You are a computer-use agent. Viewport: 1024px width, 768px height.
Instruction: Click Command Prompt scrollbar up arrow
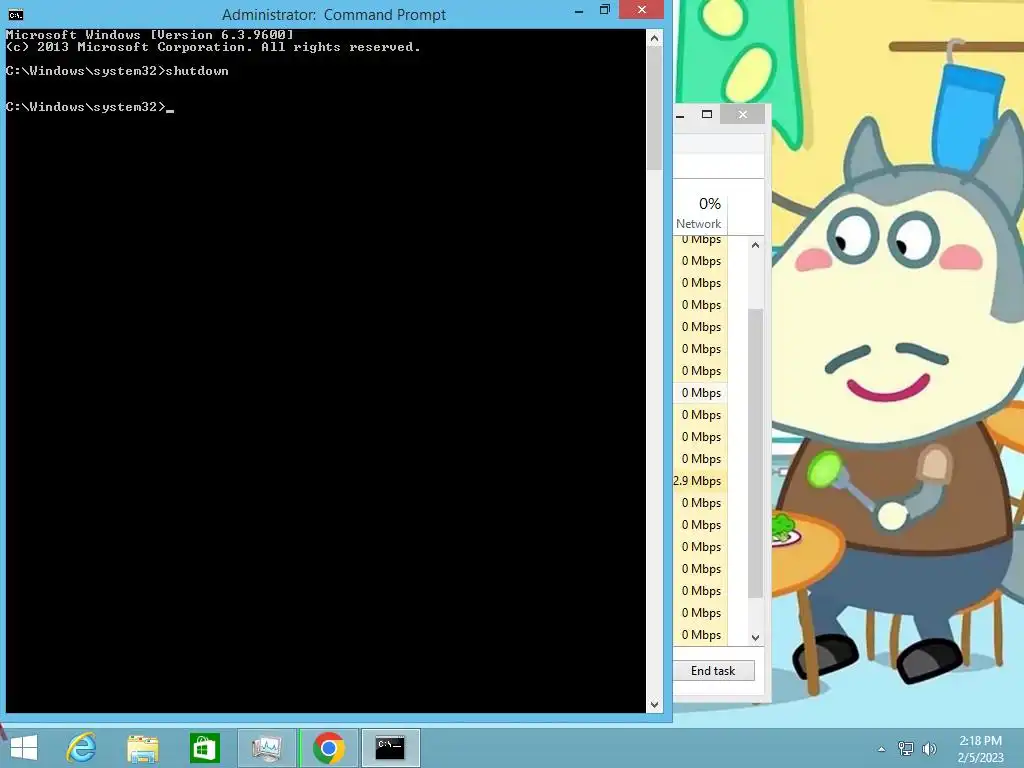(654, 39)
